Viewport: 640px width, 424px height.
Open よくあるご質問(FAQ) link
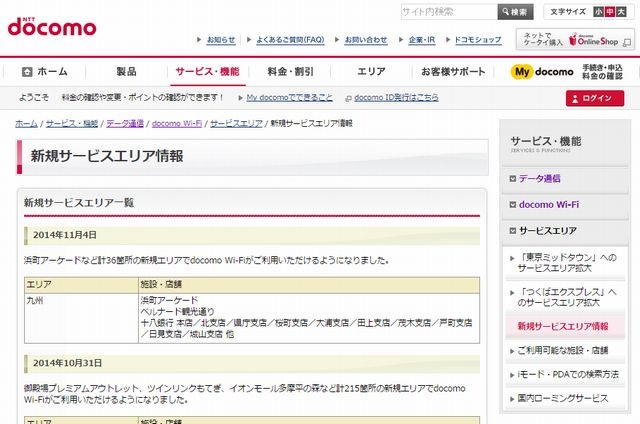tap(290, 40)
